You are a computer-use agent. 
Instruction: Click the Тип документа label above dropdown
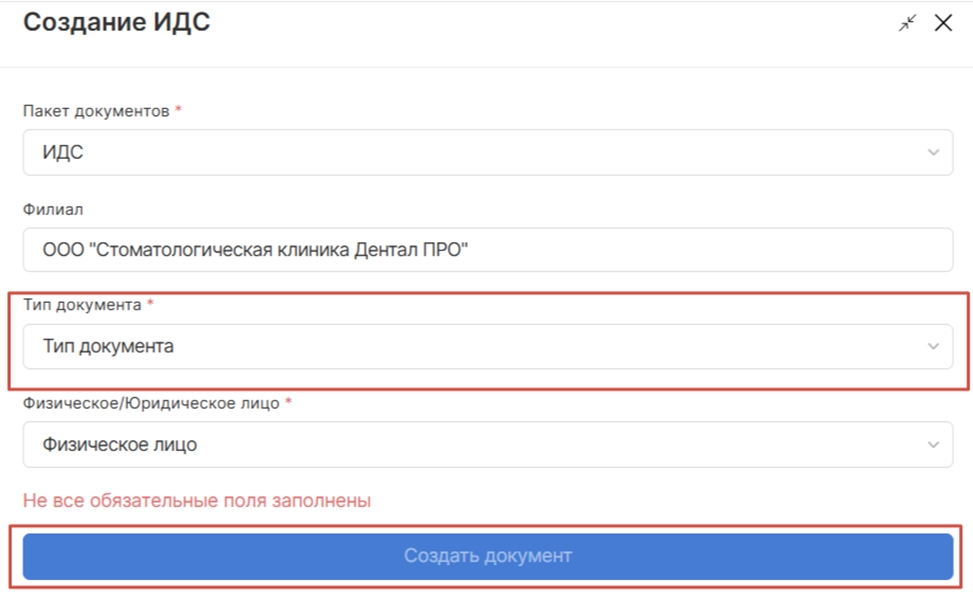82,304
